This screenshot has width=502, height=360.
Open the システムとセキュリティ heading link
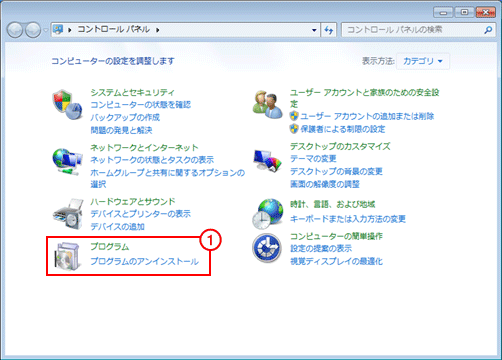(x=133, y=93)
